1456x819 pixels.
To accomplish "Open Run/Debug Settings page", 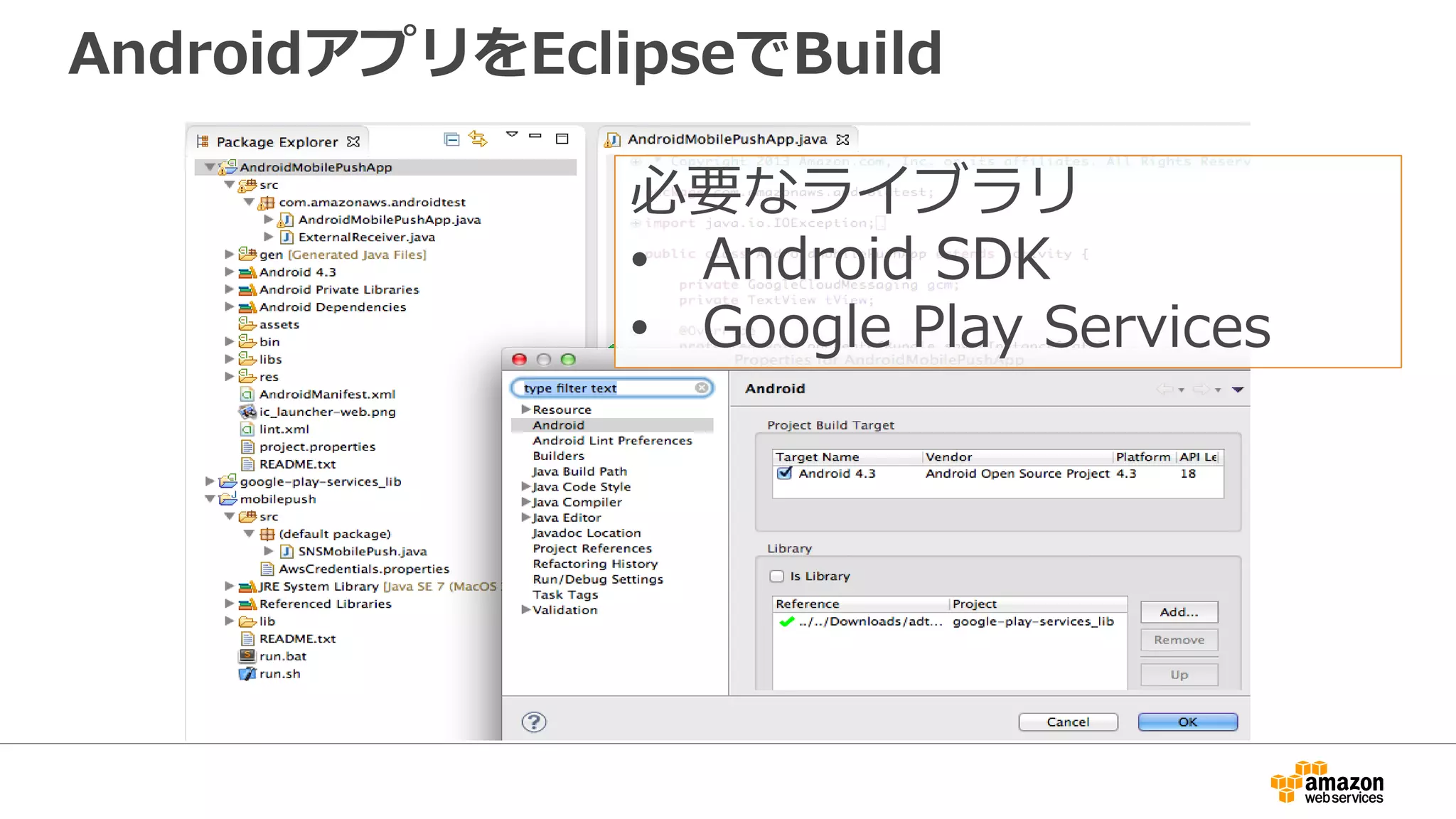I will [598, 579].
